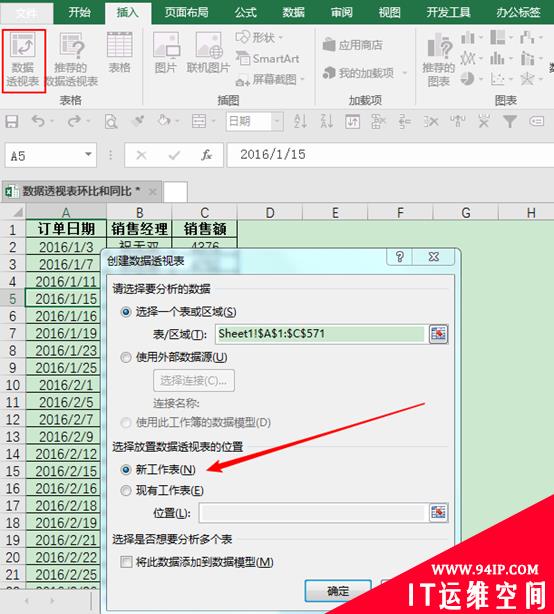Open Recommended Charts (推荐的图表)

439,60
